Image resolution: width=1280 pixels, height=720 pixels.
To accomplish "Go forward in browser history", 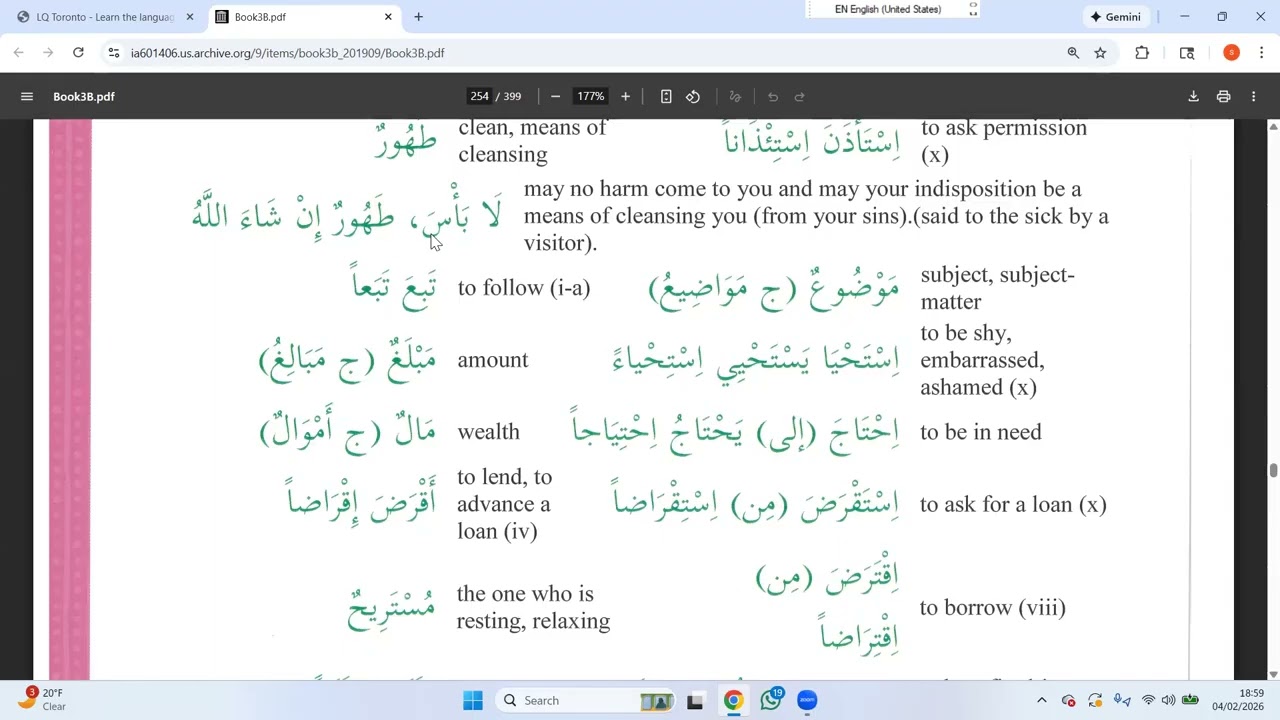I will 48,52.
